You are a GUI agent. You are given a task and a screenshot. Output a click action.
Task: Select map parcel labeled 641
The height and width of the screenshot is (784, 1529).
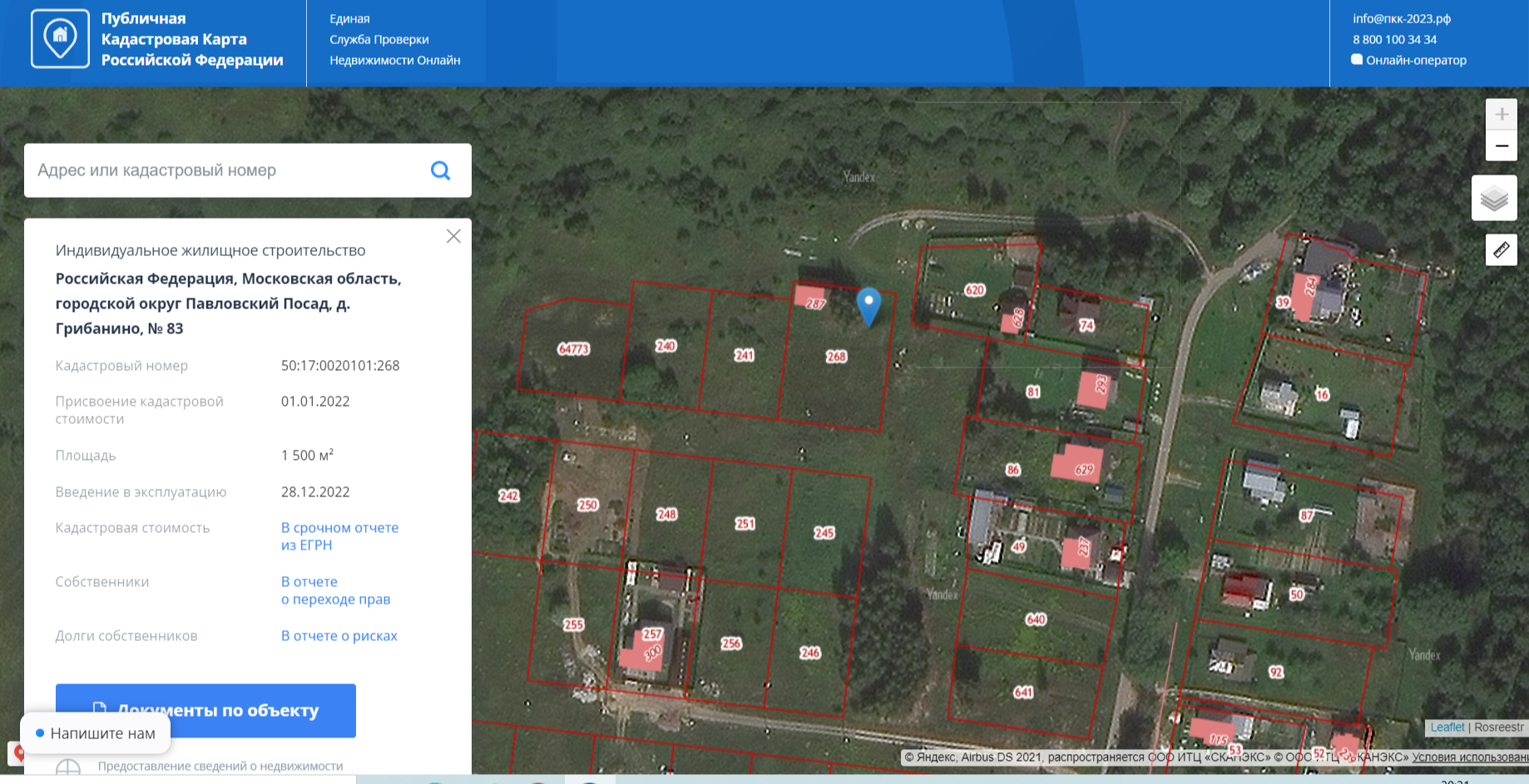pyautogui.click(x=1023, y=693)
